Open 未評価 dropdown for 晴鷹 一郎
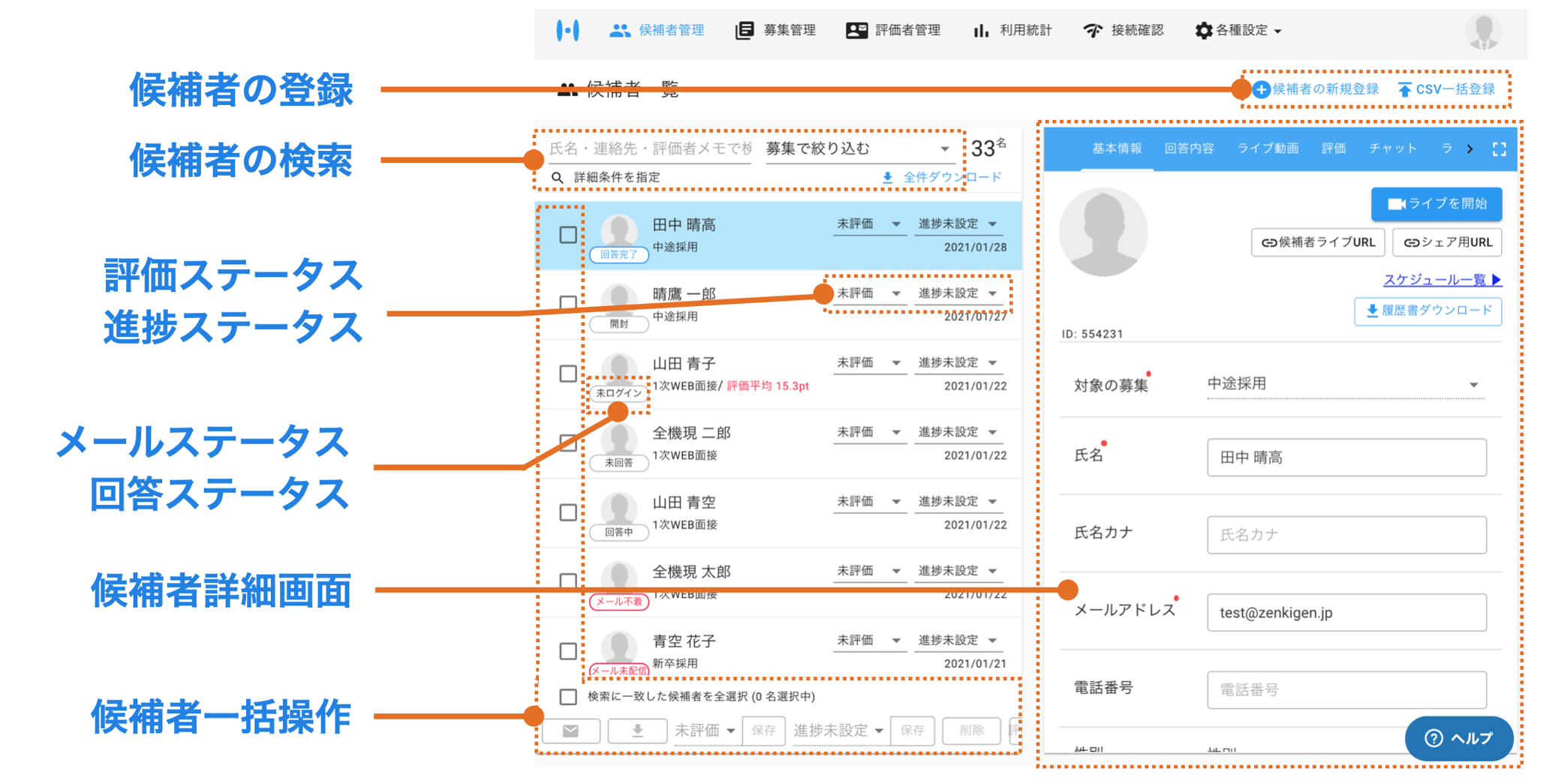This screenshot has height=784, width=1549. [x=868, y=293]
